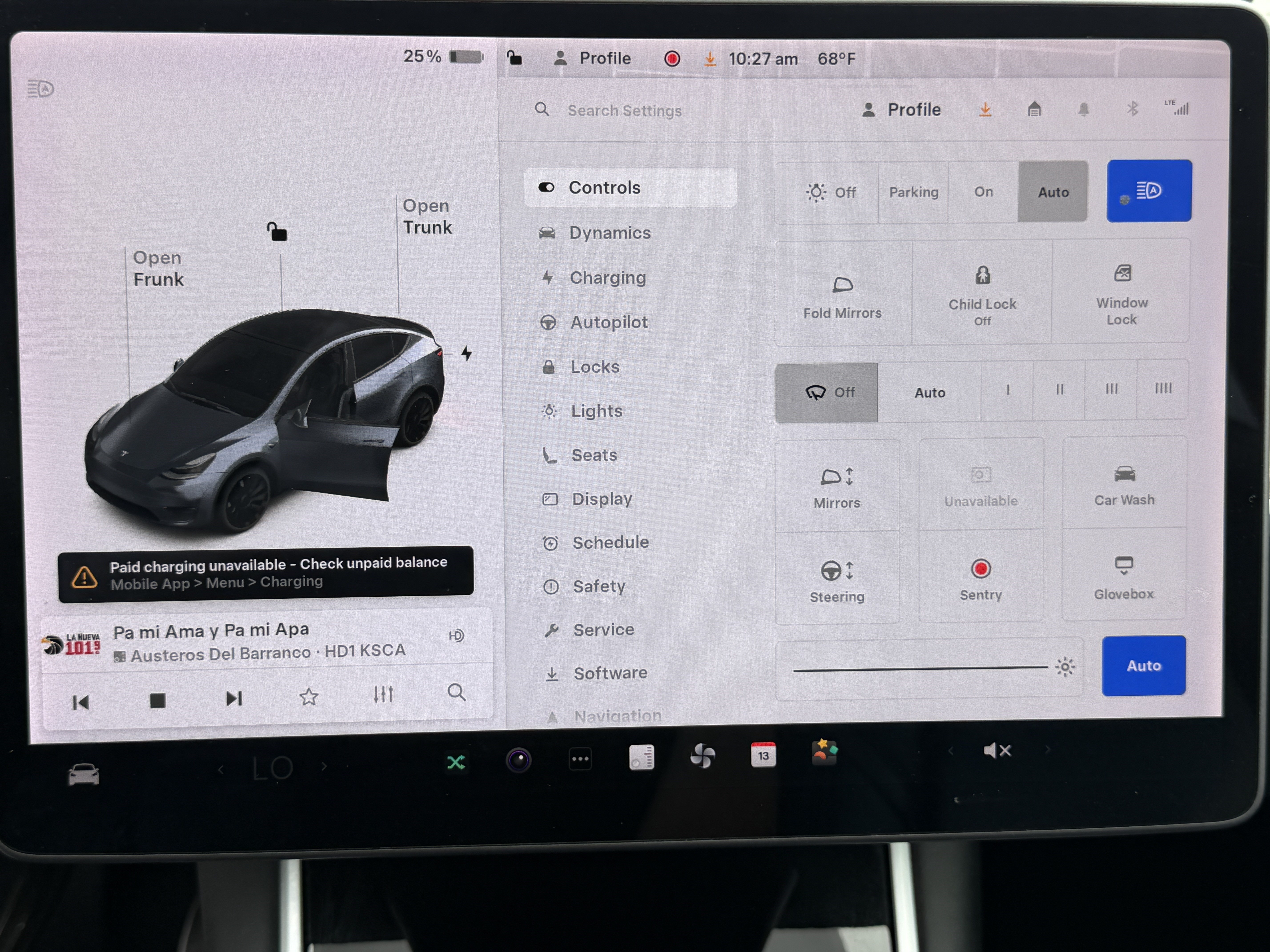Enable Car Wash mode
Viewport: 1270px width, 952px height.
(x=1124, y=483)
